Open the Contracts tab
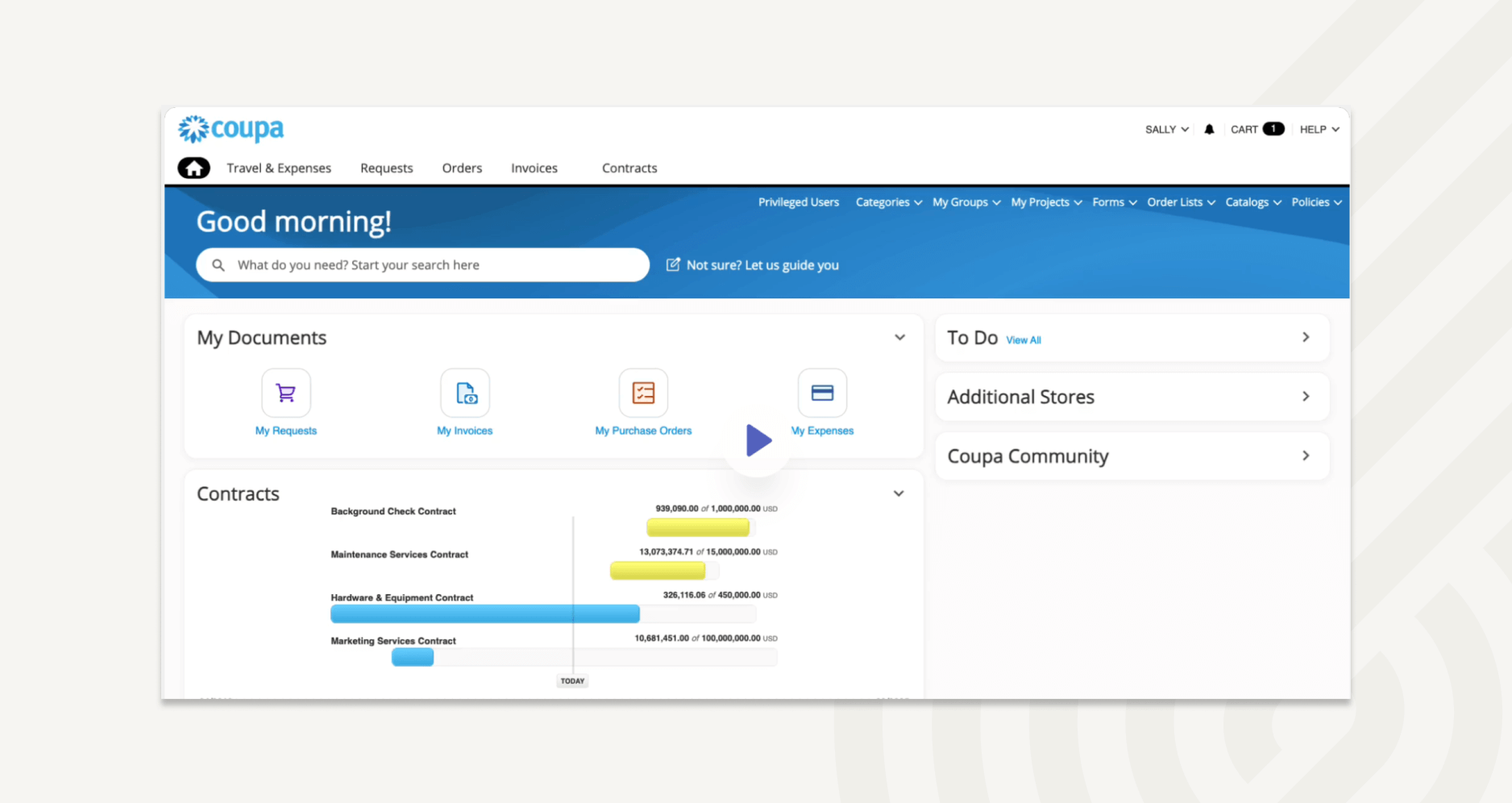 pos(629,168)
